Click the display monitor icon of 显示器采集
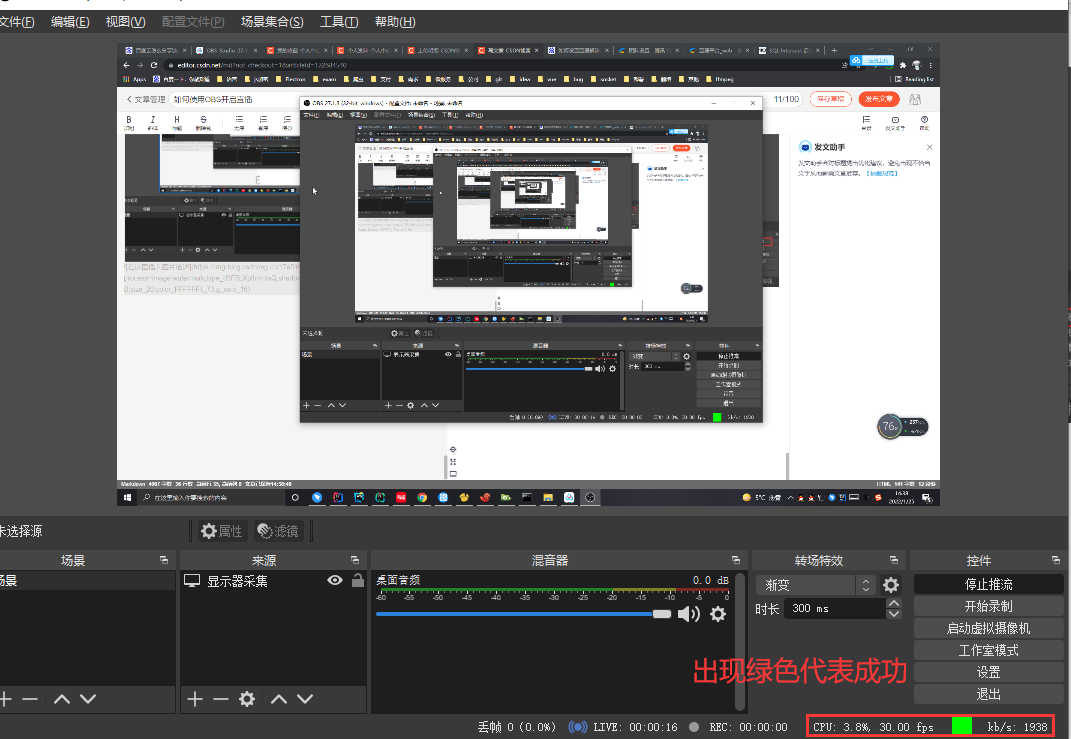 192,581
